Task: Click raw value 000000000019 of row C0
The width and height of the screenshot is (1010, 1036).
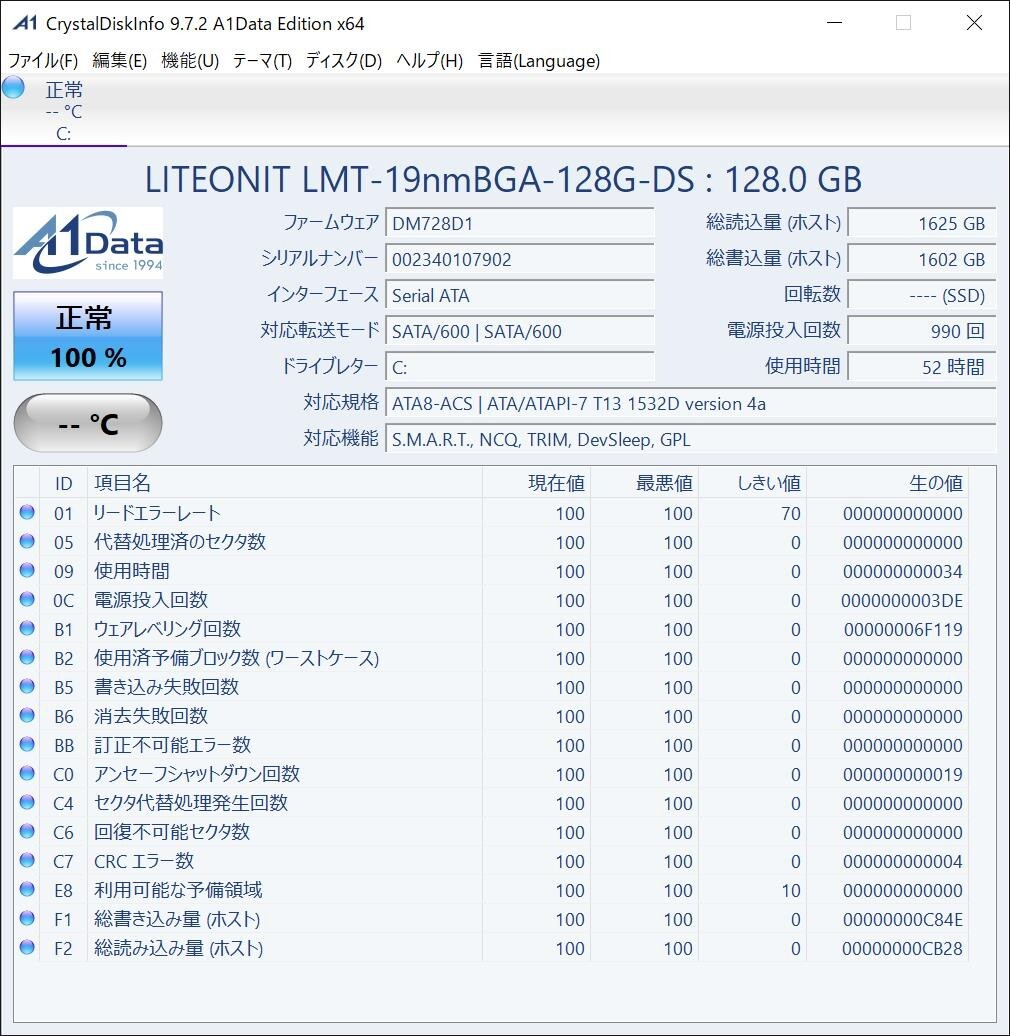Action: tap(903, 774)
